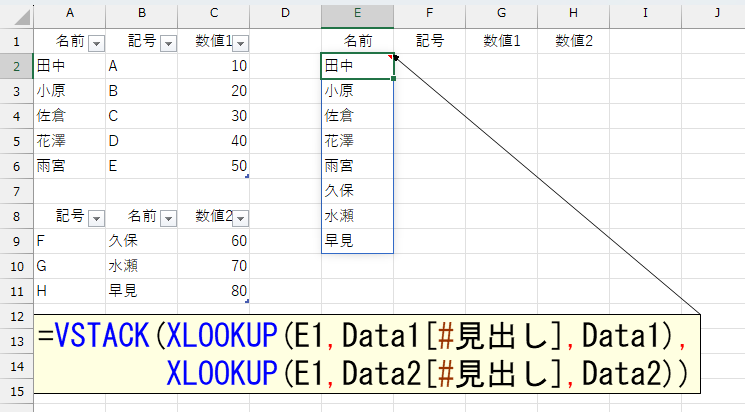Select column A header
The width and height of the screenshot is (745, 412).
[x=70, y=13]
